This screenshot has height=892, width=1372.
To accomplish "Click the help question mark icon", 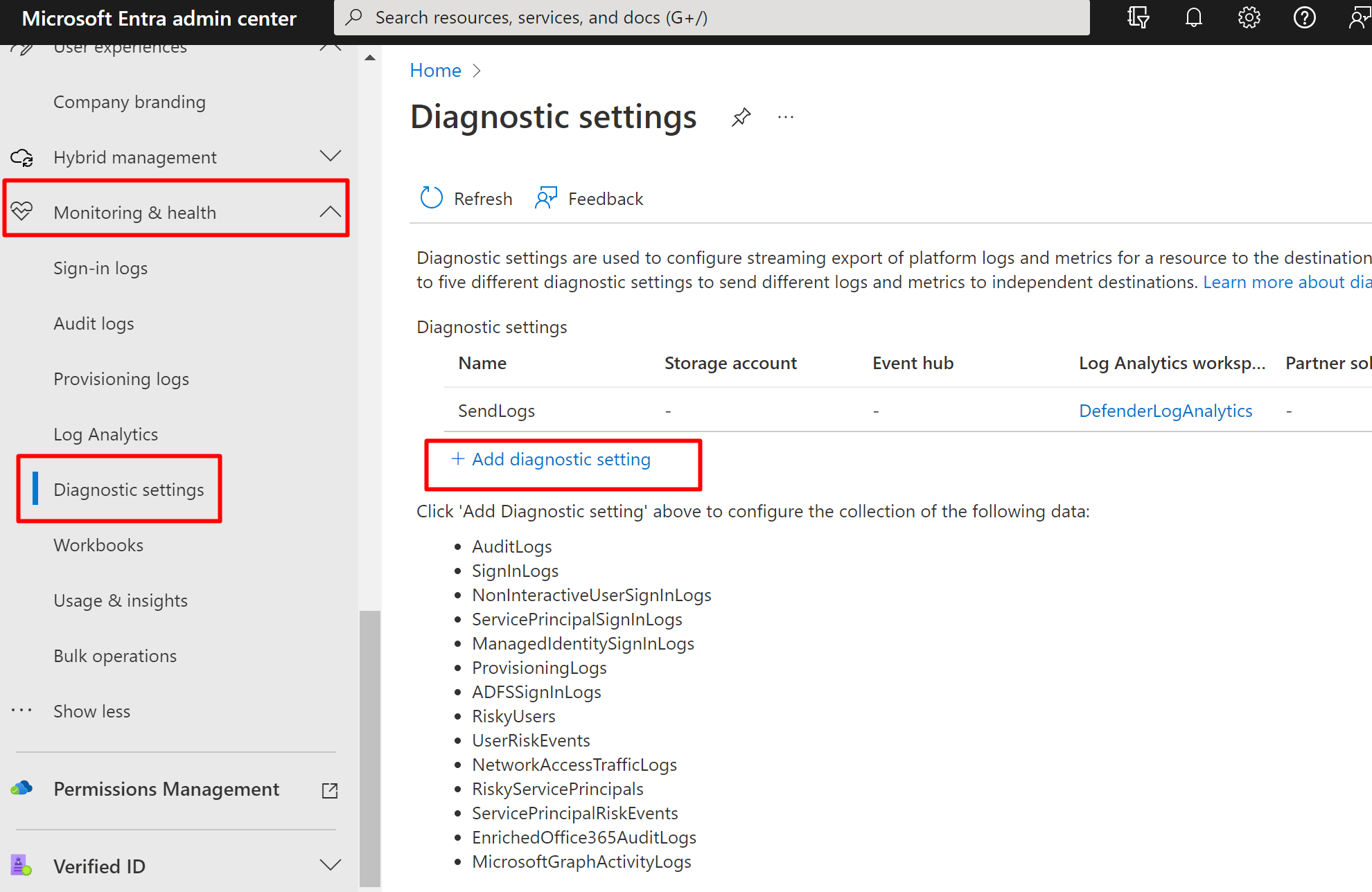I will coord(1304,17).
